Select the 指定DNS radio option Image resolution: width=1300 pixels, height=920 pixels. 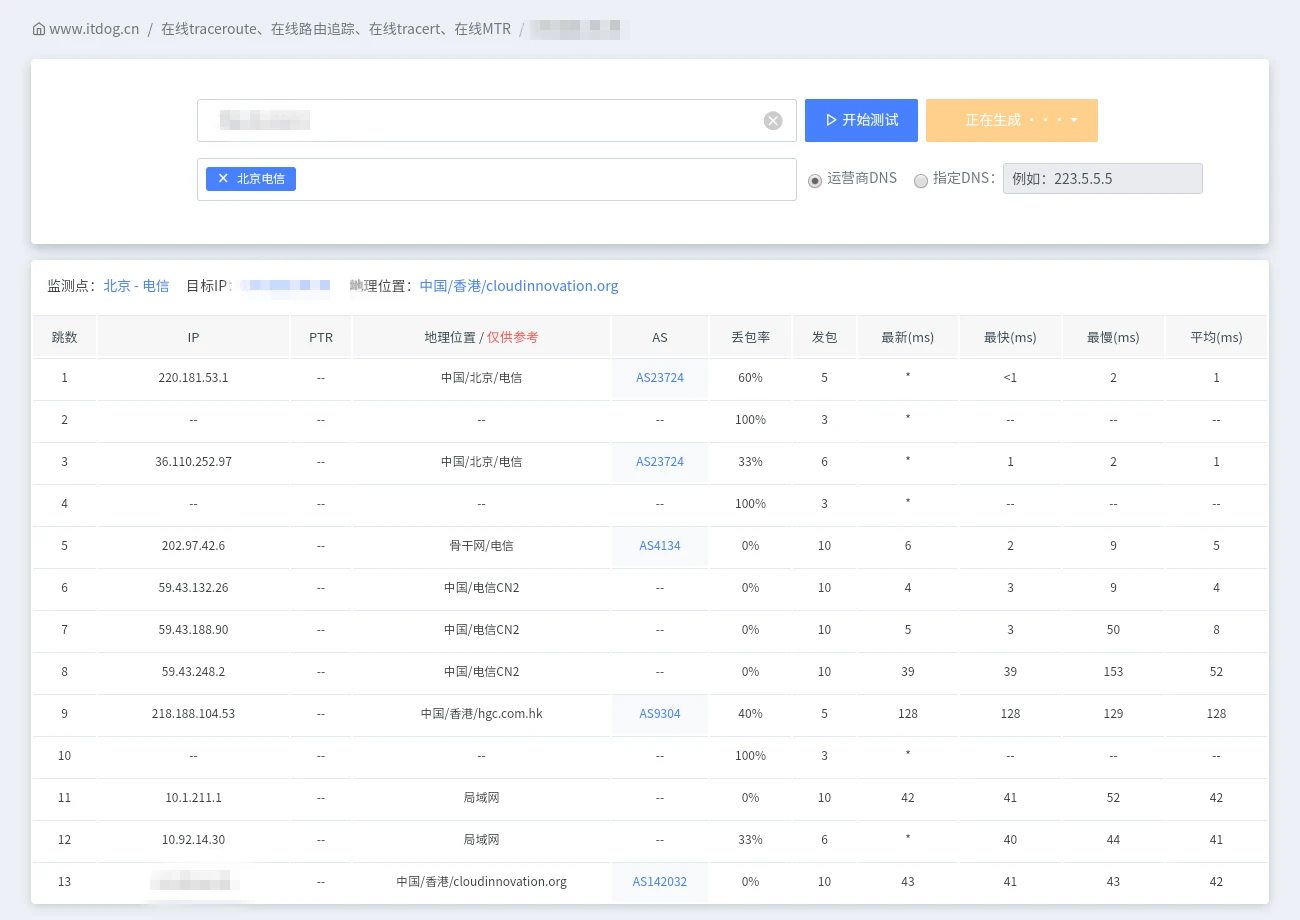[x=921, y=180]
